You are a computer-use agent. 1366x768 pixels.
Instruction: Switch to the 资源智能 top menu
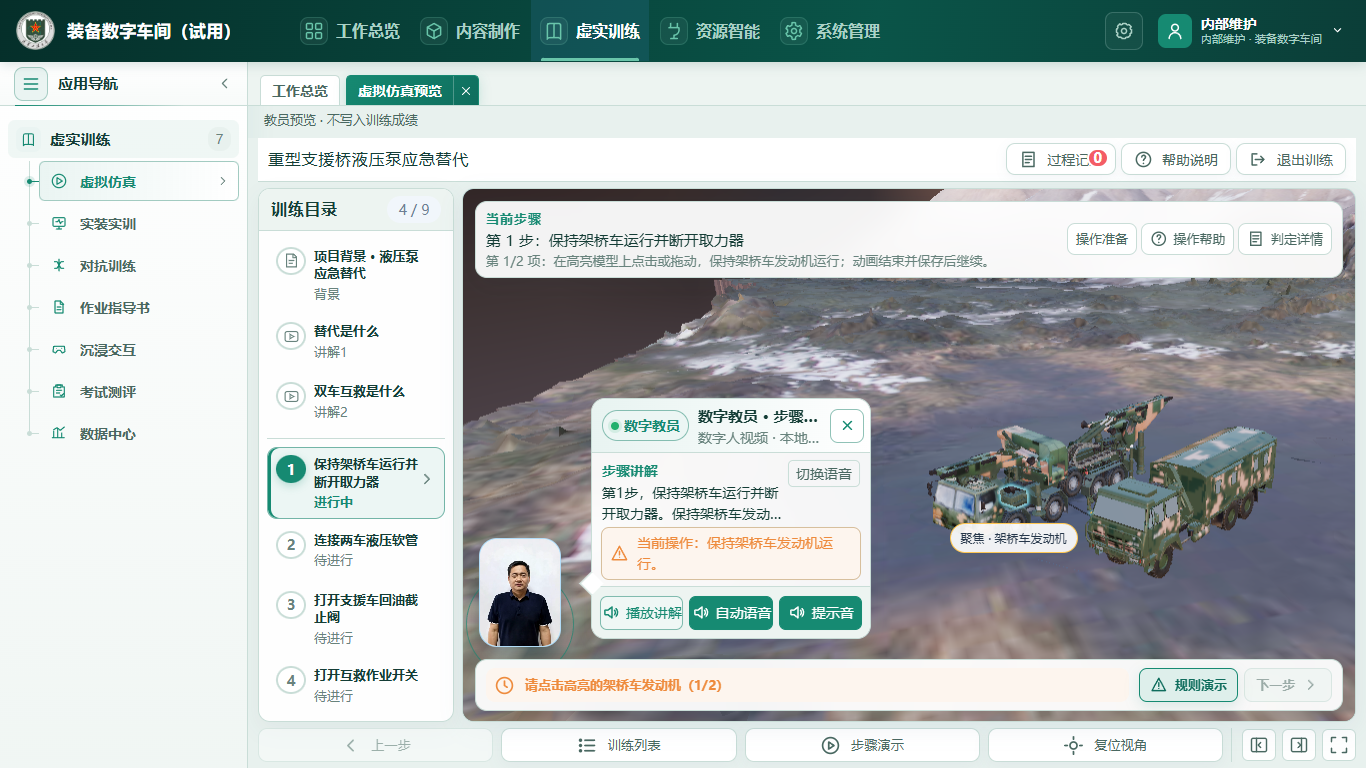pyautogui.click(x=714, y=31)
